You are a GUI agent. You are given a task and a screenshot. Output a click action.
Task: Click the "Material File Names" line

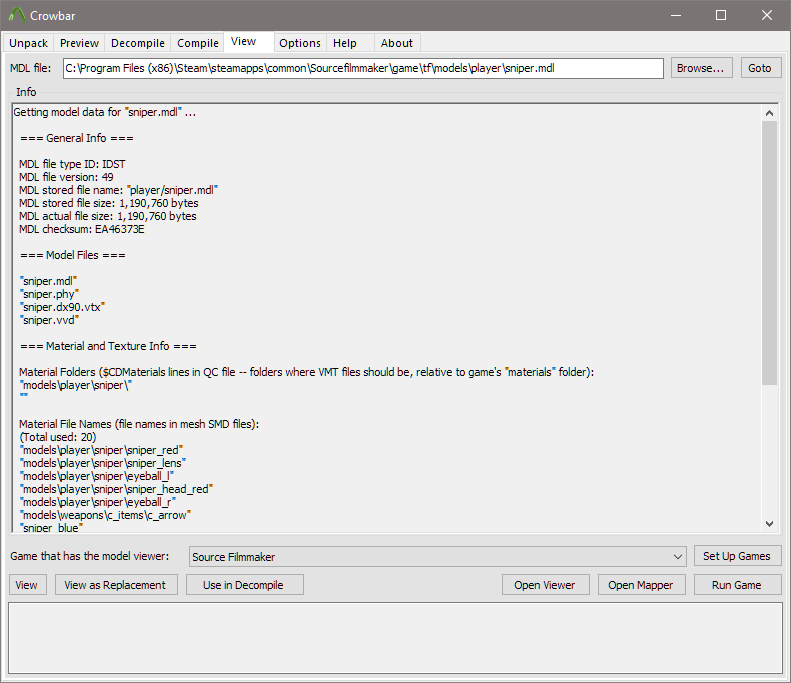tap(139, 424)
